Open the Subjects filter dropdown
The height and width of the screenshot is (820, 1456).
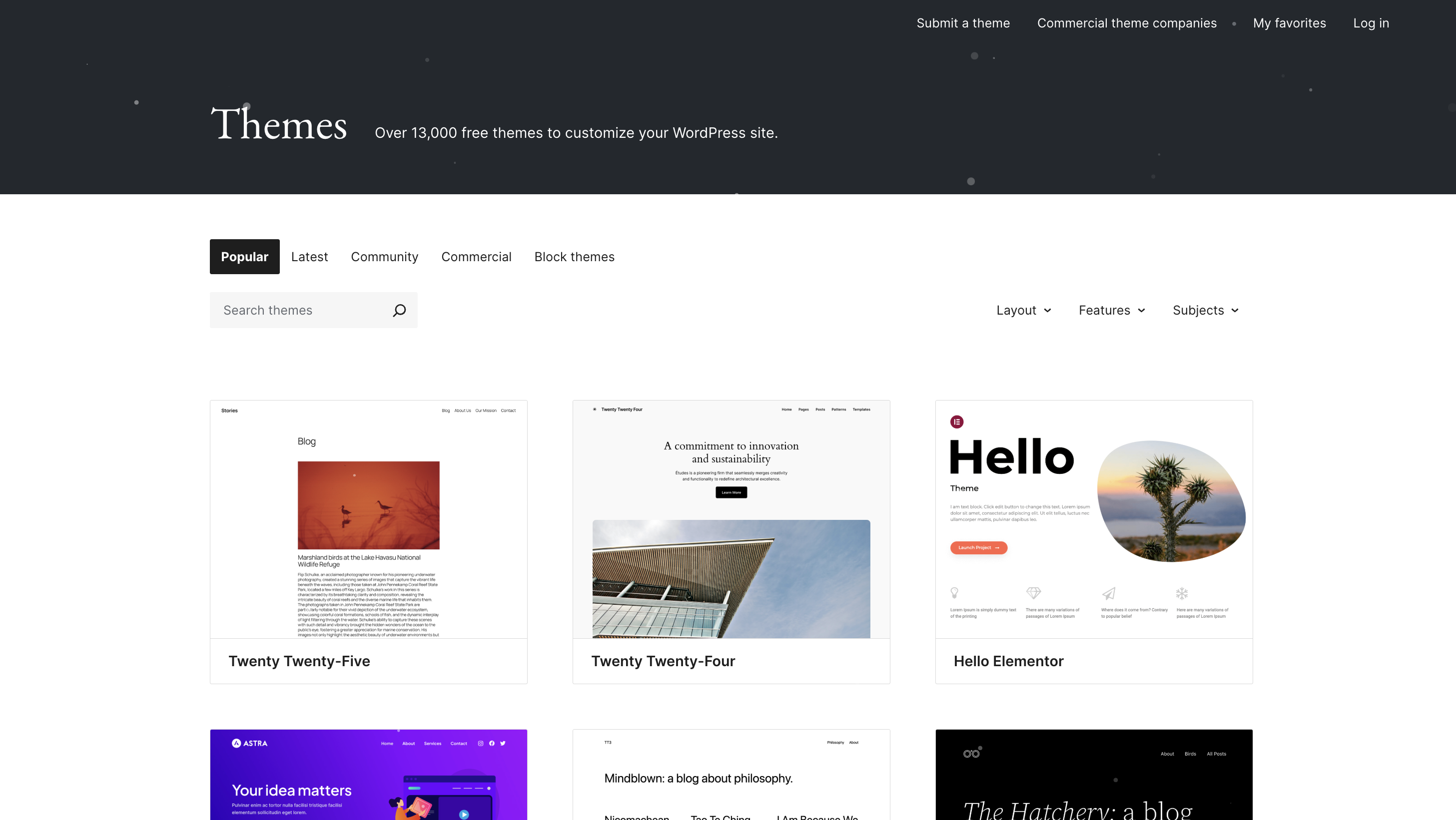[x=1206, y=310]
